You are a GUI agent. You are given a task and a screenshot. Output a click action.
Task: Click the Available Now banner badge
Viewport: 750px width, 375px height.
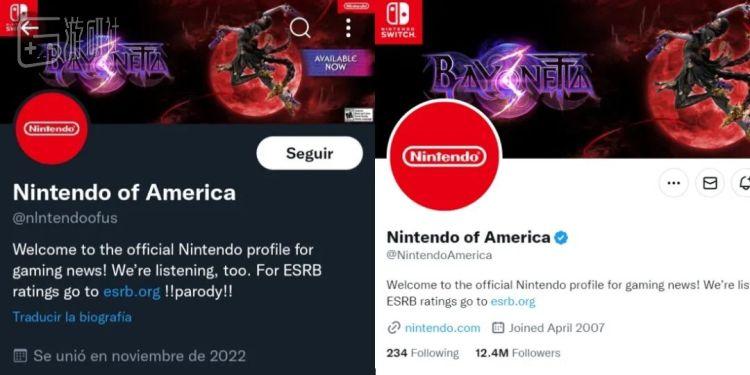(x=336, y=63)
